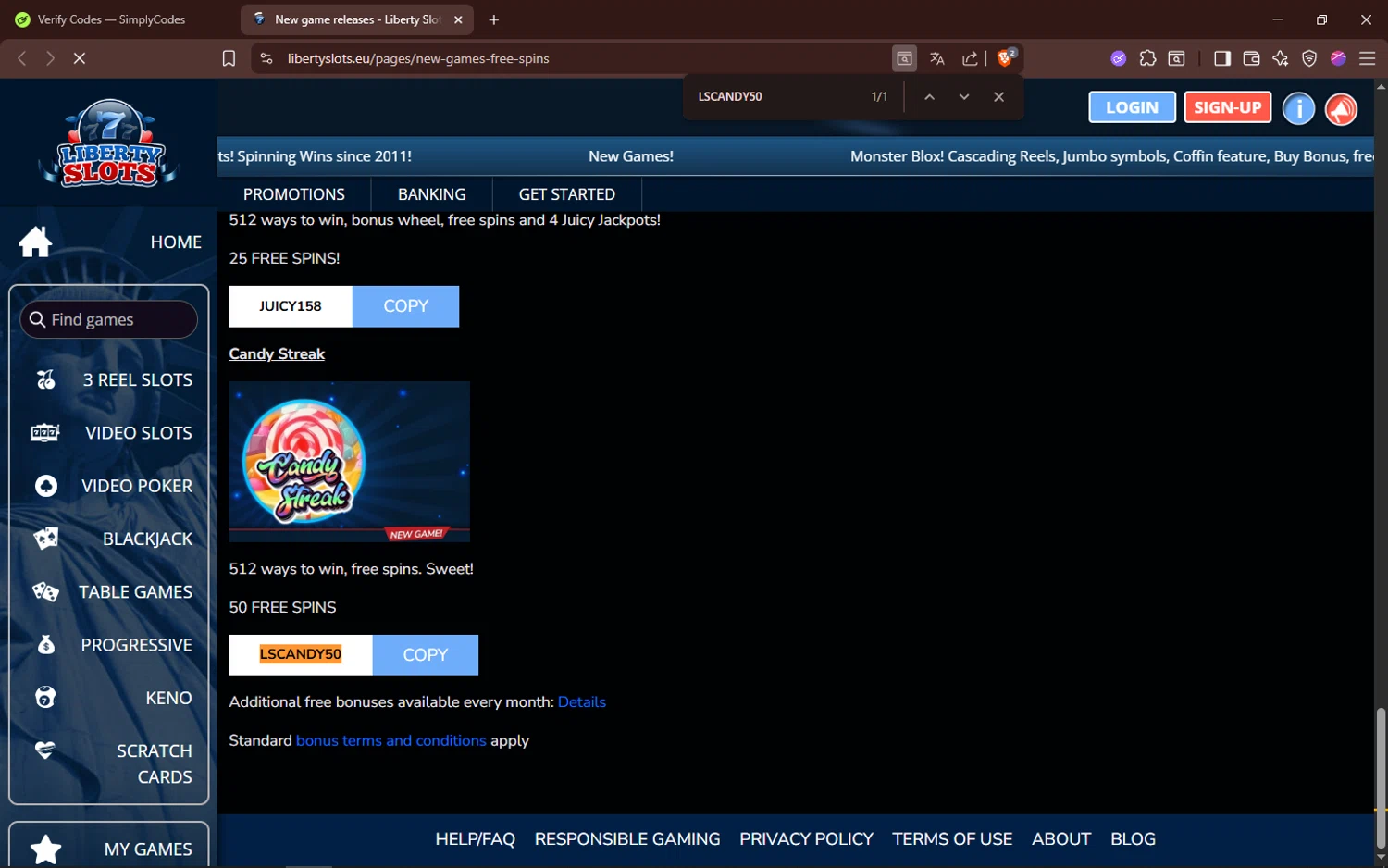Open the Banking menu

(431, 194)
